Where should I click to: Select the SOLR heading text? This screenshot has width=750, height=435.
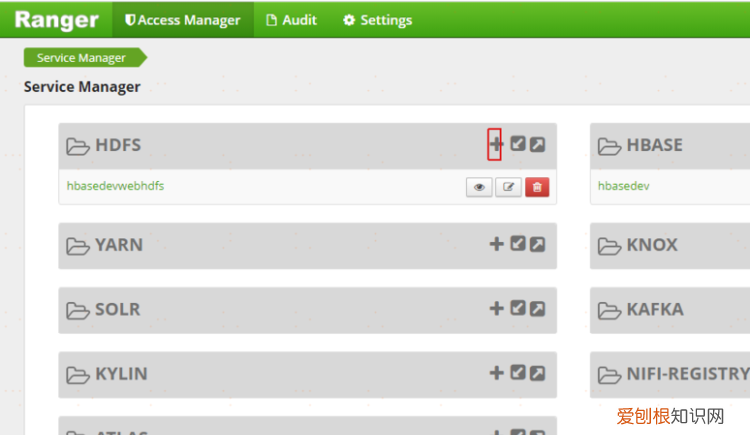(x=118, y=310)
